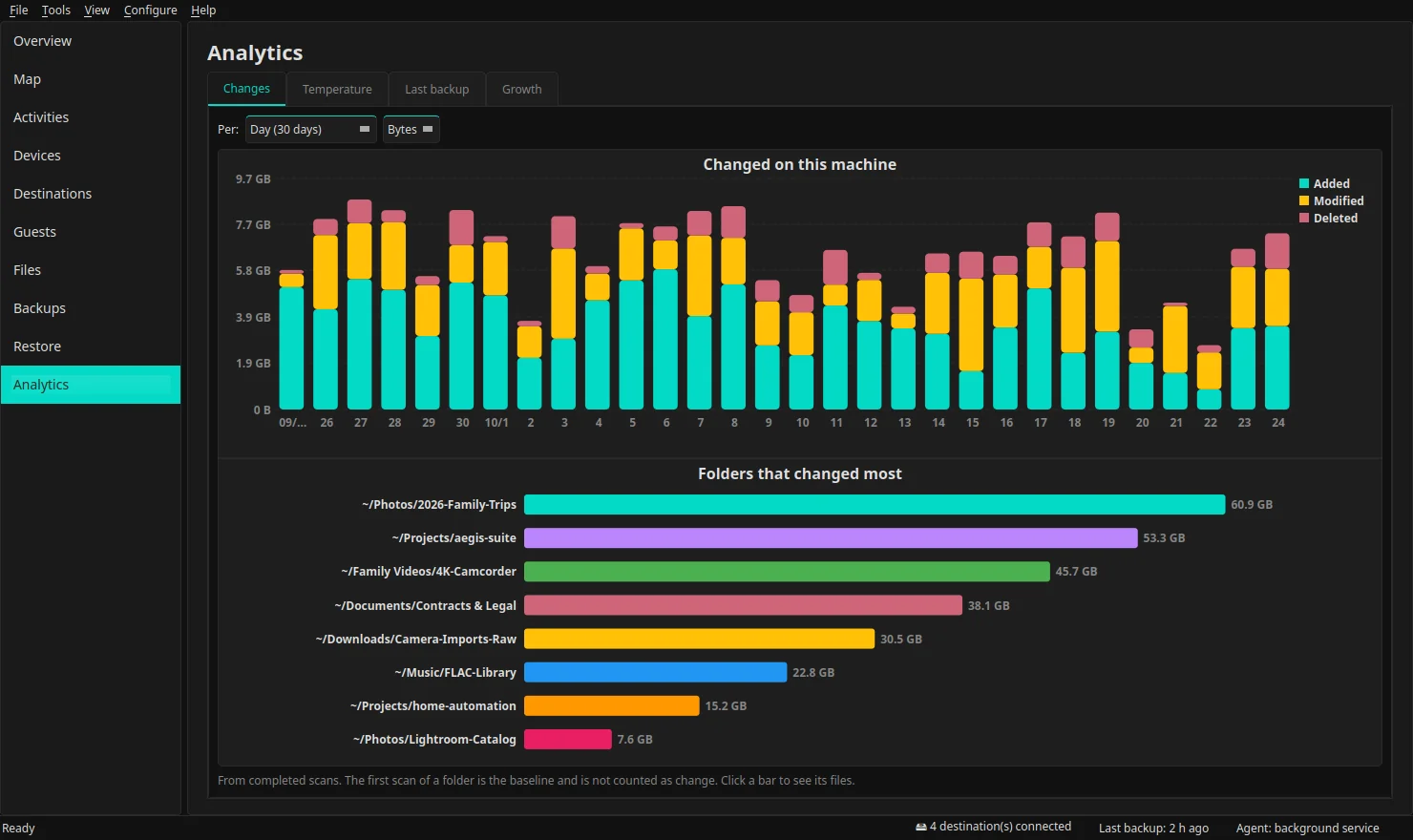Click the ~/Projects/aegis-suite purple bar
The height and width of the screenshot is (840, 1413).
[x=831, y=537]
